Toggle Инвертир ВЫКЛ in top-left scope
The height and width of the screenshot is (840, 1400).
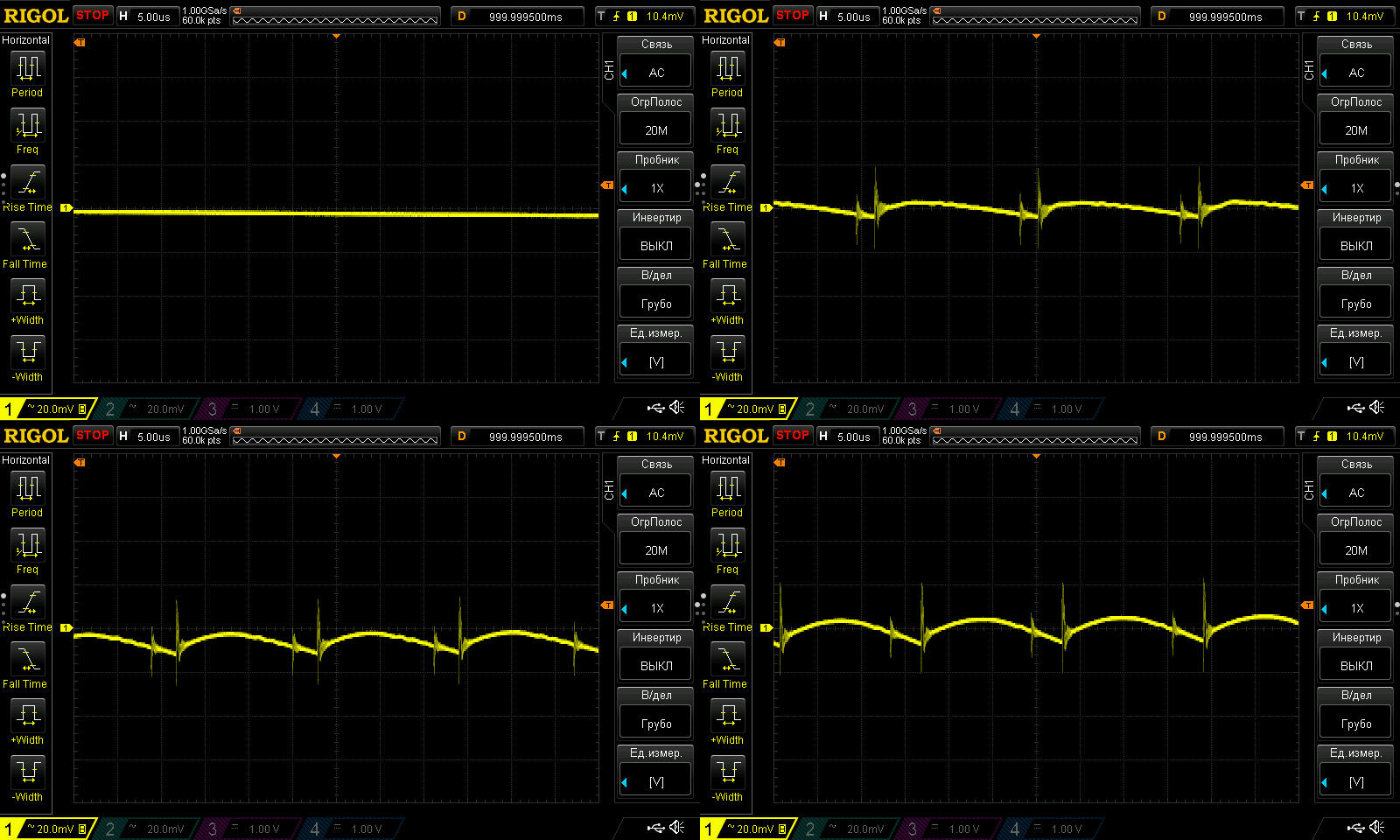[656, 246]
